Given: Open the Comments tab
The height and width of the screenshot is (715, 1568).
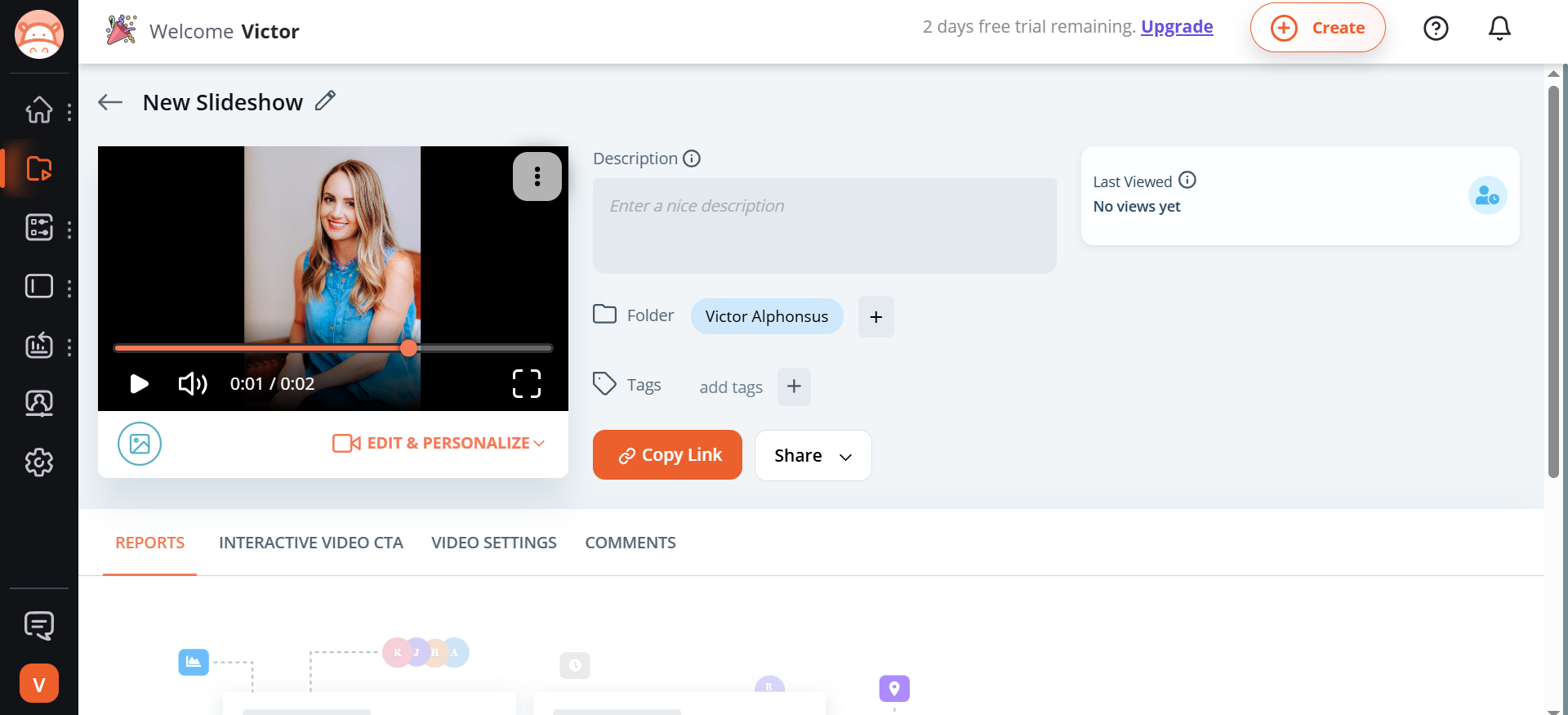Looking at the screenshot, I should coord(630,543).
